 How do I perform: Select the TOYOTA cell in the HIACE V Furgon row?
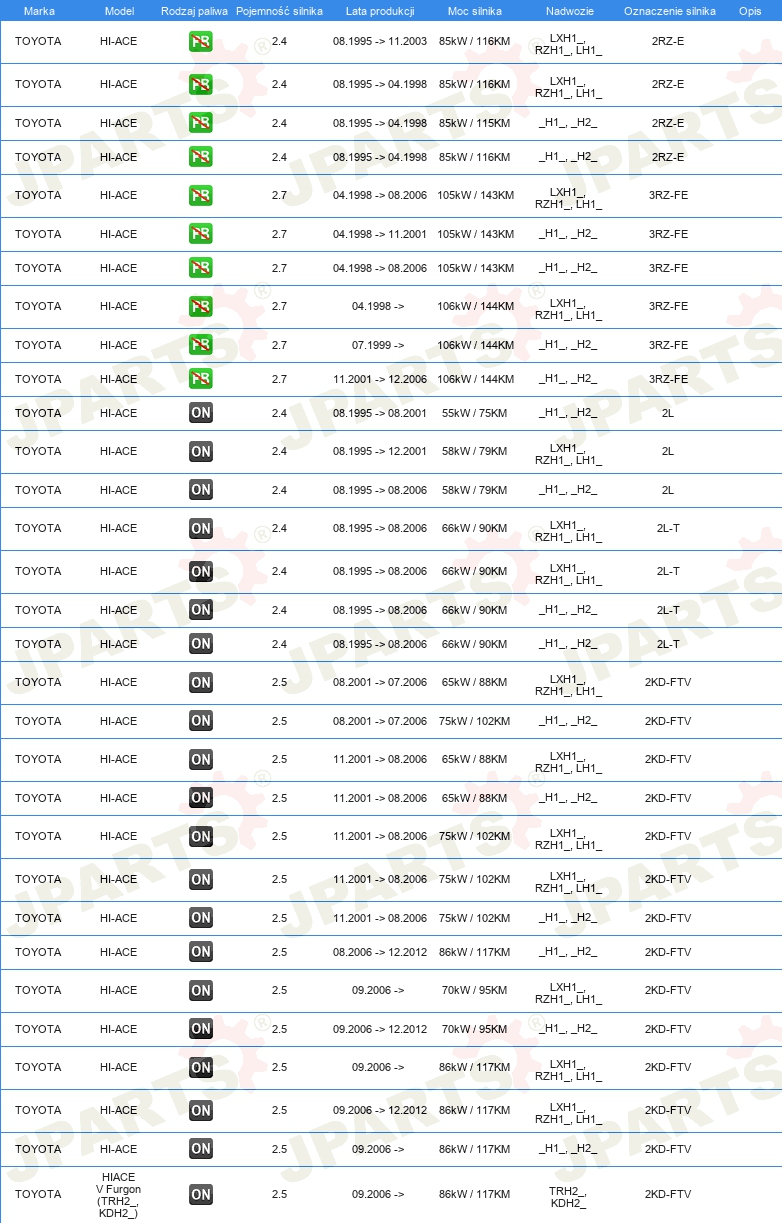pos(38,1194)
